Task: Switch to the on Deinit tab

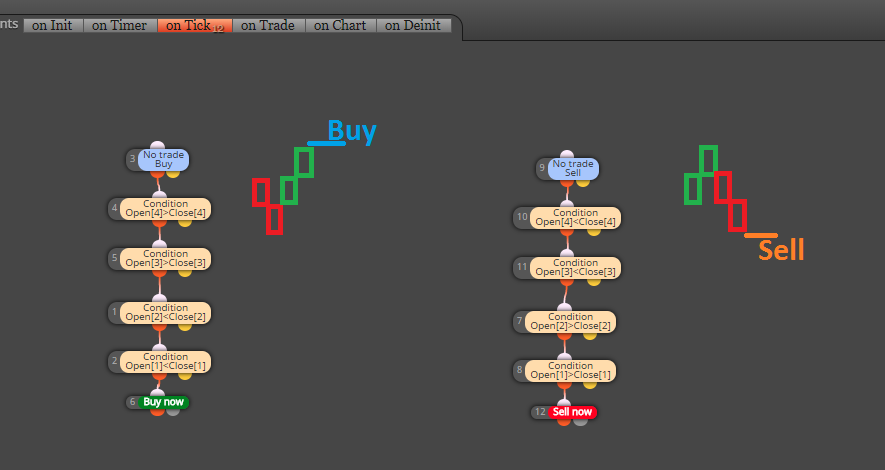Action: point(414,25)
